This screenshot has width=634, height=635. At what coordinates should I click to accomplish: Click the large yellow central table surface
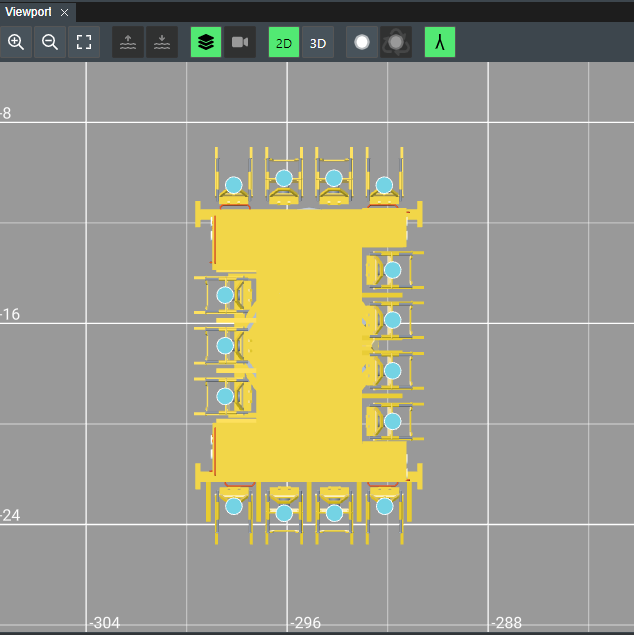(x=309, y=345)
